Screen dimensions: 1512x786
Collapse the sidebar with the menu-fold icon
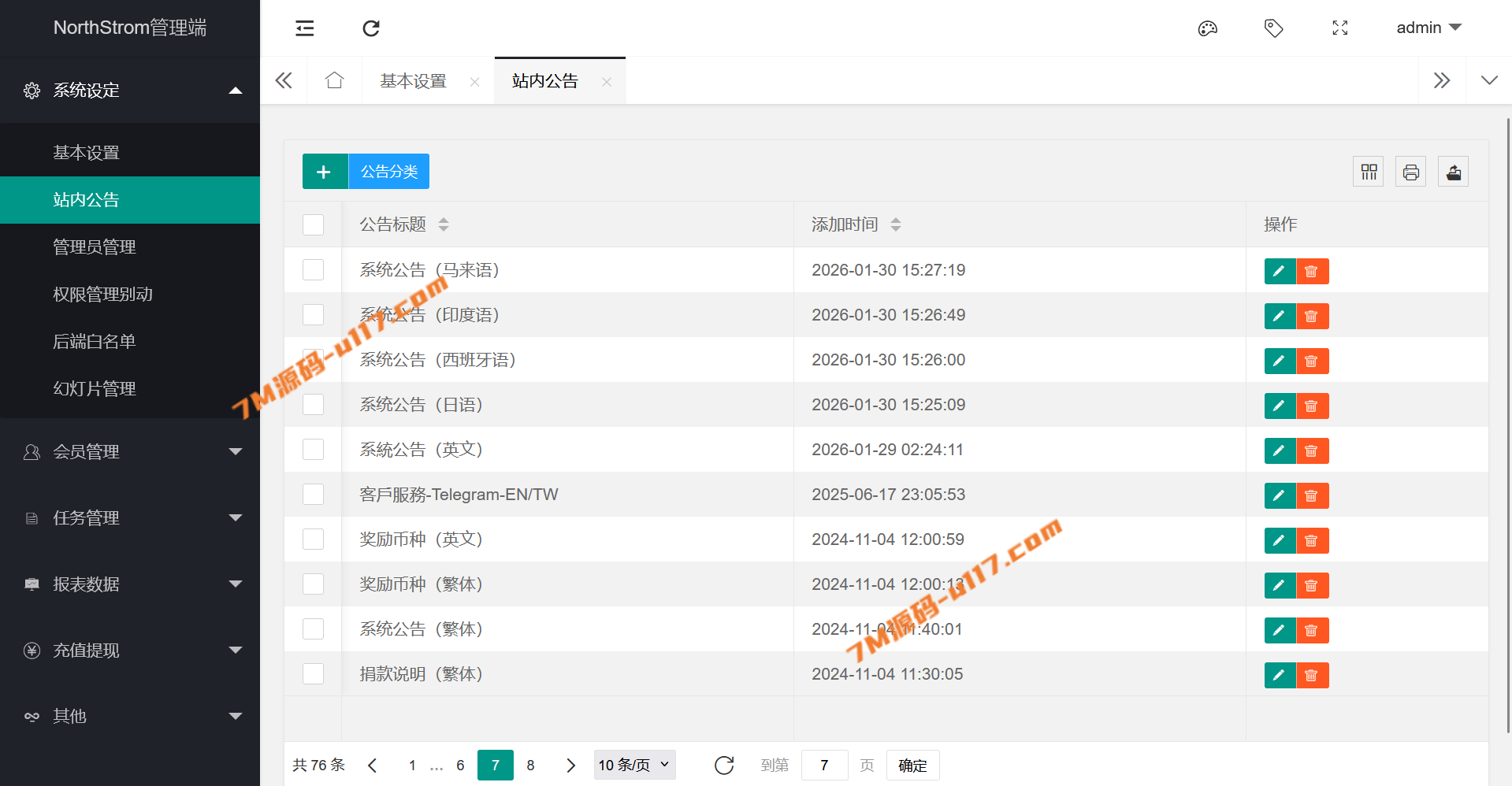coord(305,28)
